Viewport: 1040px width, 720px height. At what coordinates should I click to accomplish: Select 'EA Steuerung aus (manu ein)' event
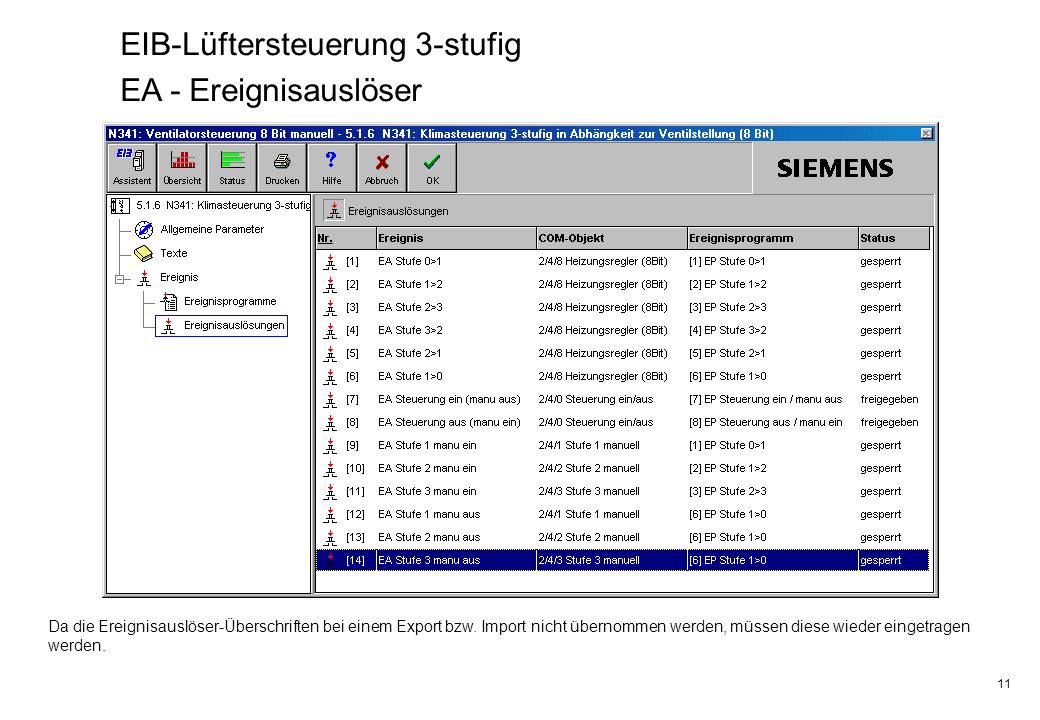tap(449, 422)
